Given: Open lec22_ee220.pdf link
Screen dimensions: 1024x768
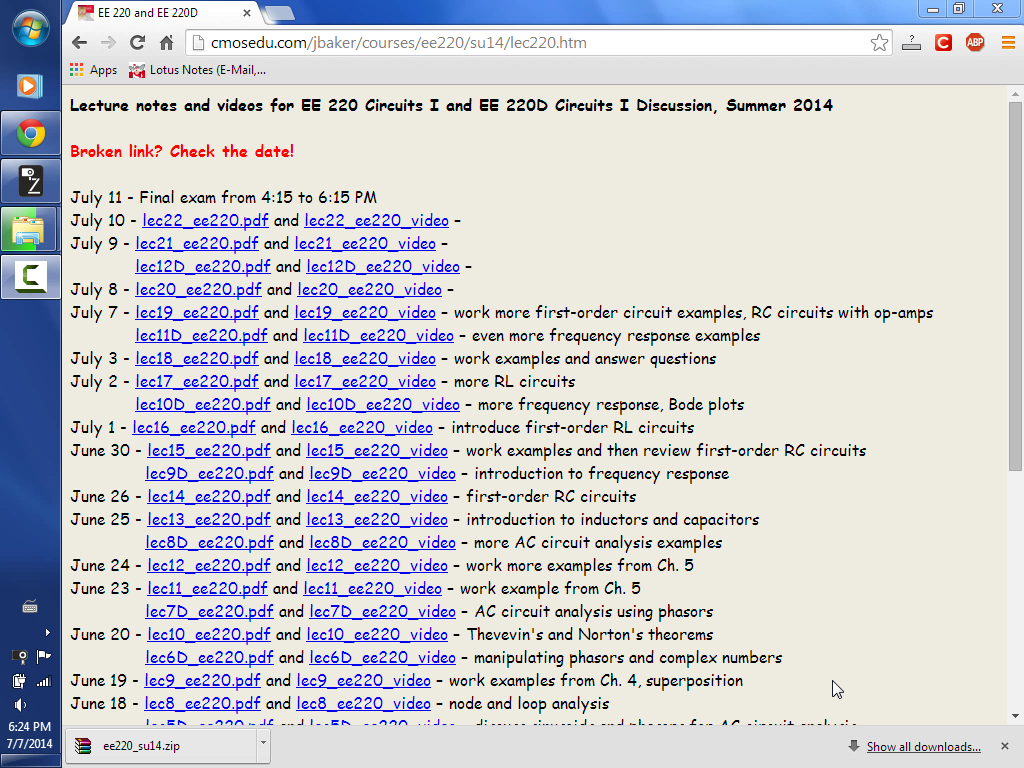Looking at the screenshot, I should 205,221.
